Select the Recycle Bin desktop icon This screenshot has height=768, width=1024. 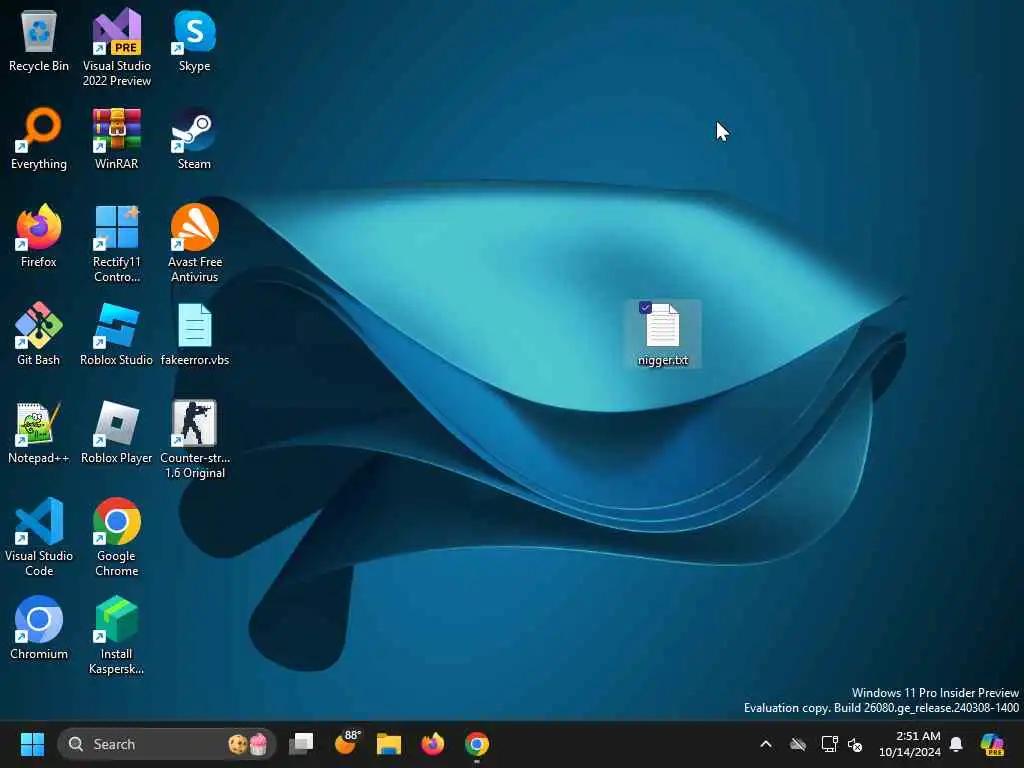pos(39,41)
